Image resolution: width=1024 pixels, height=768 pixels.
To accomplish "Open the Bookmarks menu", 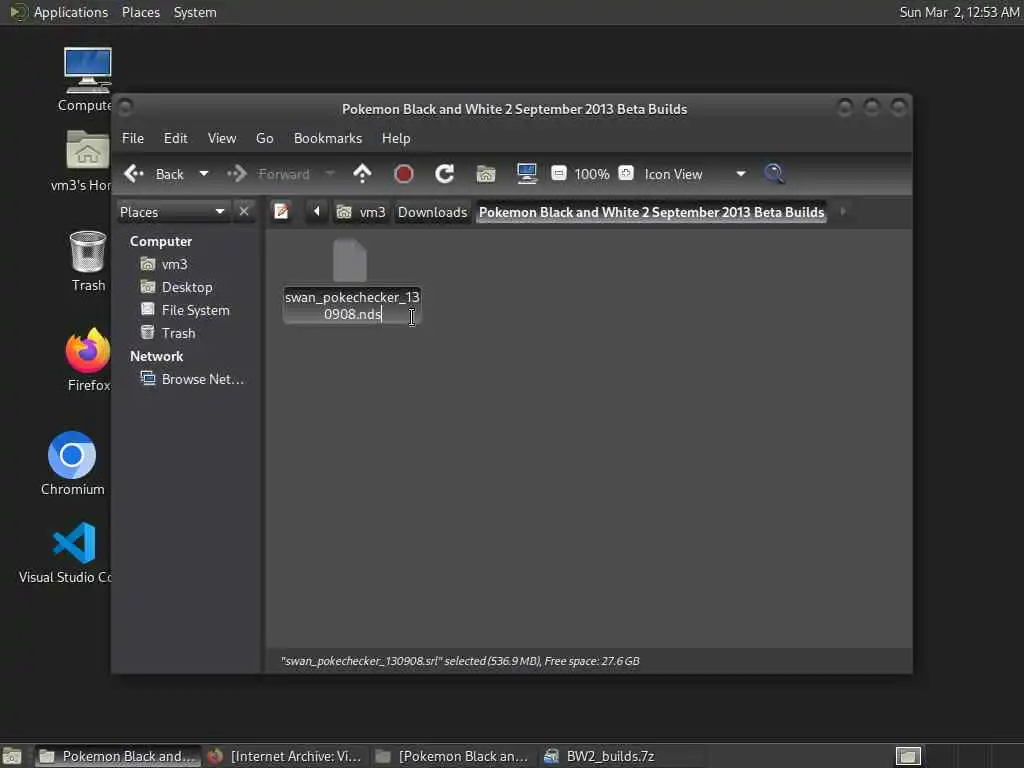I will (x=328, y=138).
